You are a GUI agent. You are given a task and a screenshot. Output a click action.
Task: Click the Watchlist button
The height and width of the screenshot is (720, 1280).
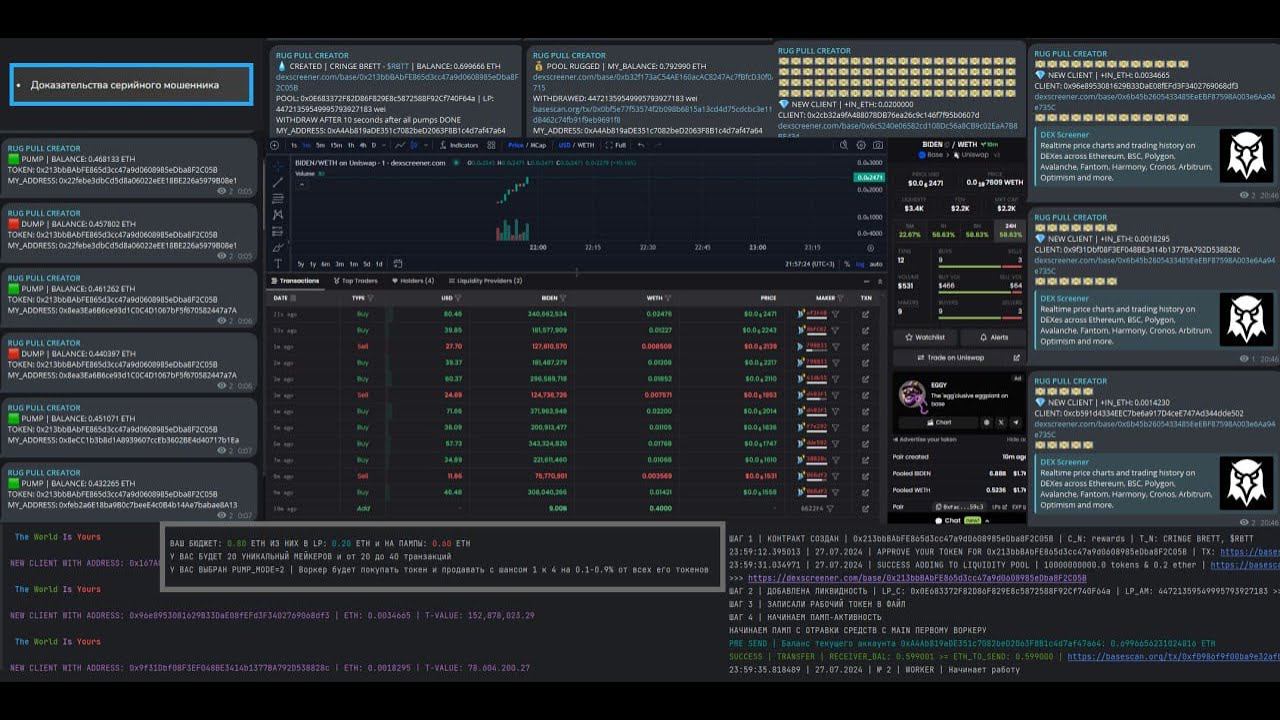pos(925,337)
